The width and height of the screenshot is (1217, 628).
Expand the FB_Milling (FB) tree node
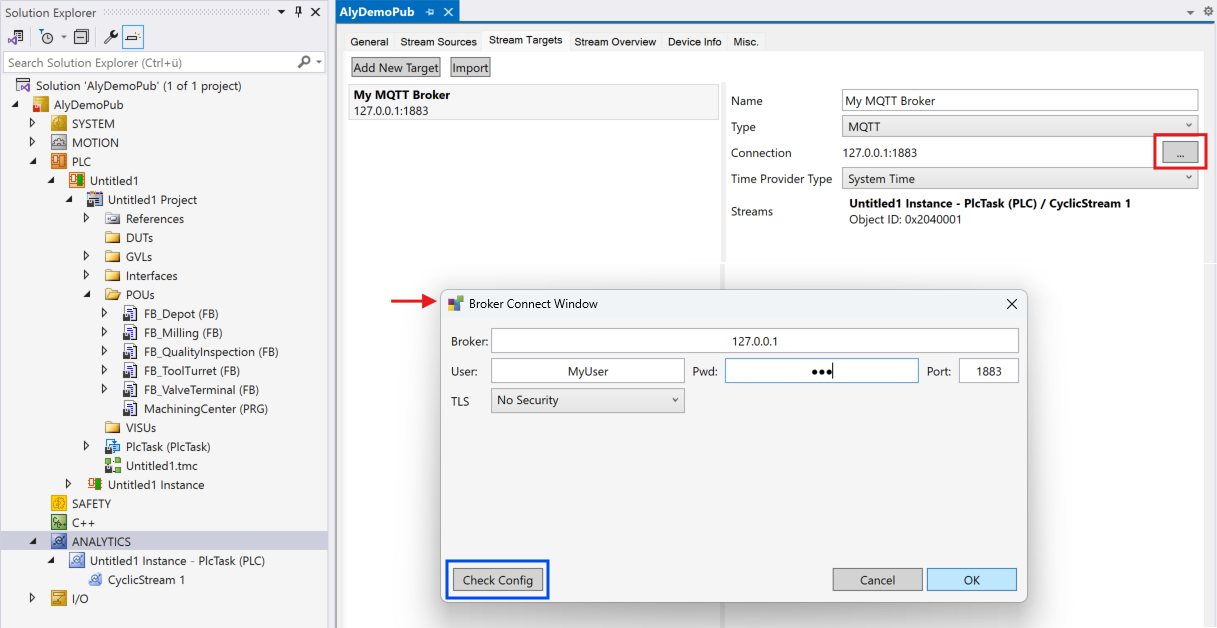click(x=105, y=333)
